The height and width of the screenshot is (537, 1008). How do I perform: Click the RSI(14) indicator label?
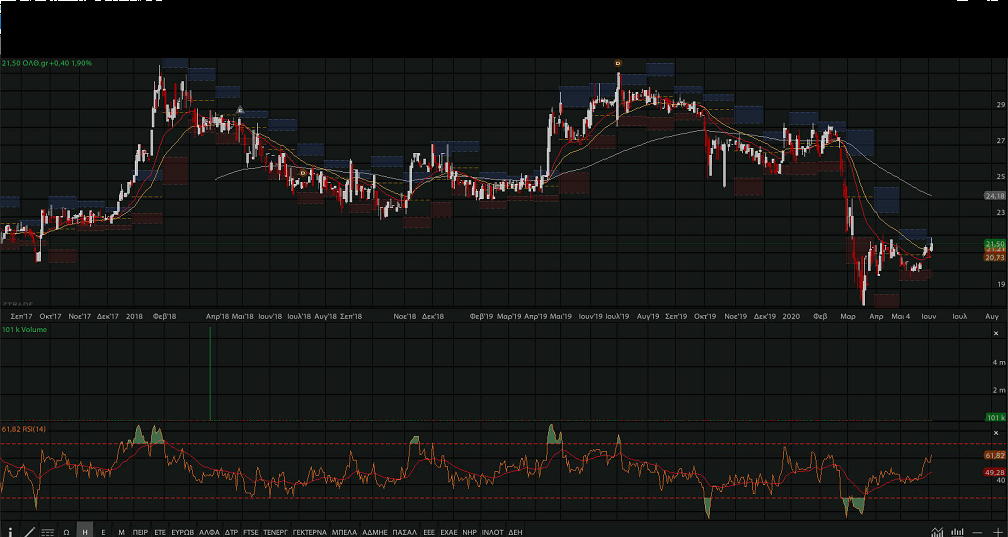click(x=24, y=429)
